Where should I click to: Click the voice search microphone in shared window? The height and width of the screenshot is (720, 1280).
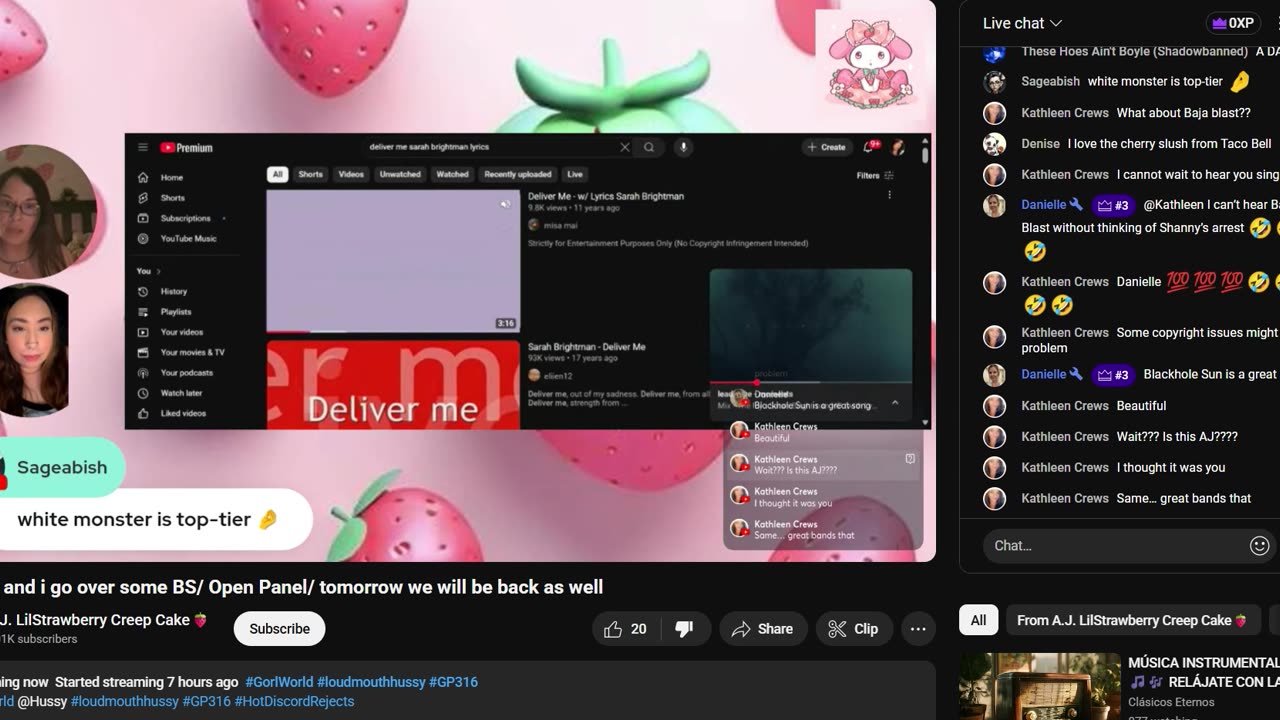click(684, 147)
